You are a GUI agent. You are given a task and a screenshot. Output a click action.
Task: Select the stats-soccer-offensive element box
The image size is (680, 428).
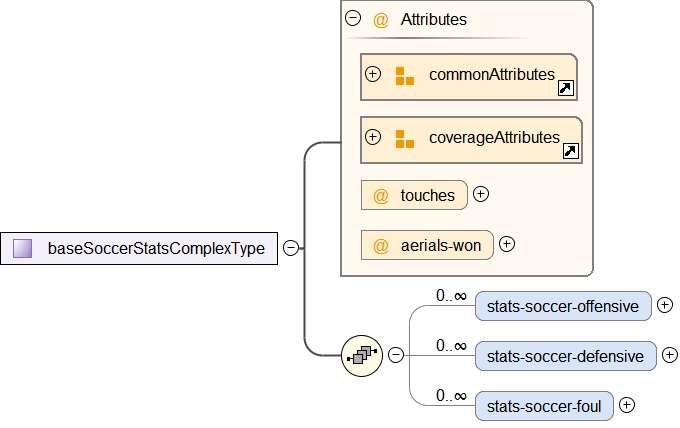coord(564,306)
